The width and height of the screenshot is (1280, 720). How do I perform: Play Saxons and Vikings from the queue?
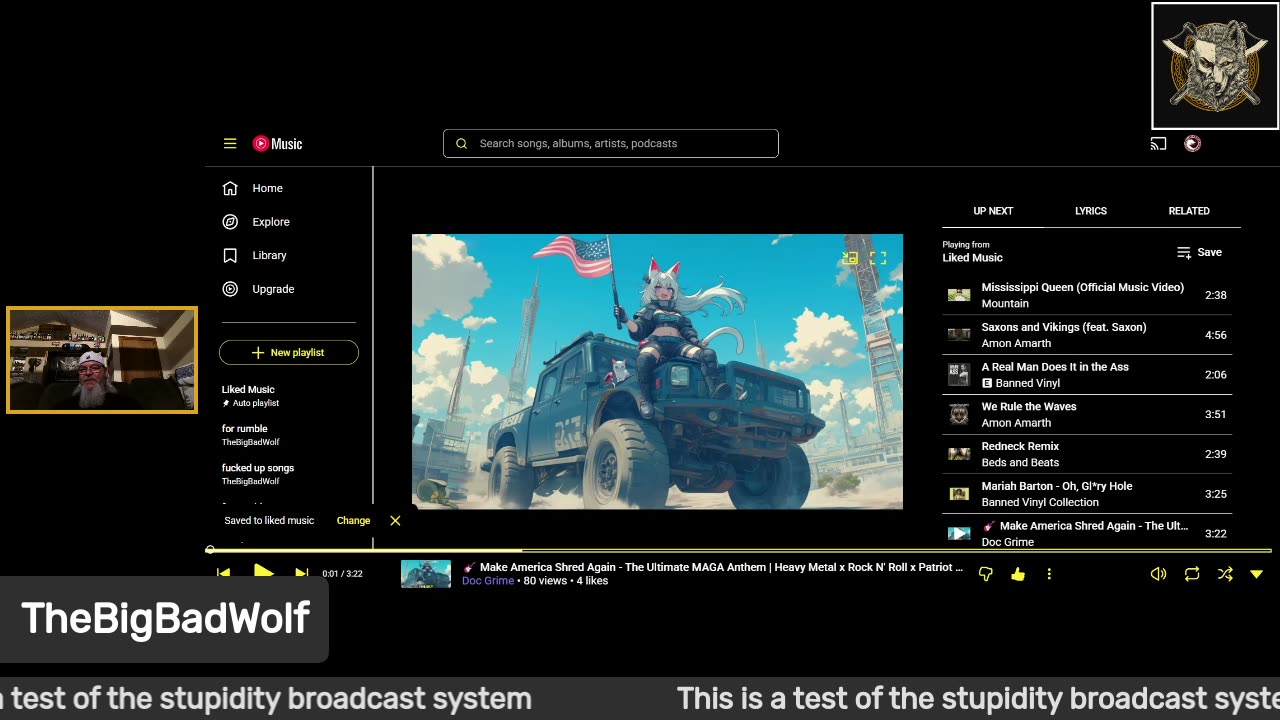pyautogui.click(x=1087, y=335)
